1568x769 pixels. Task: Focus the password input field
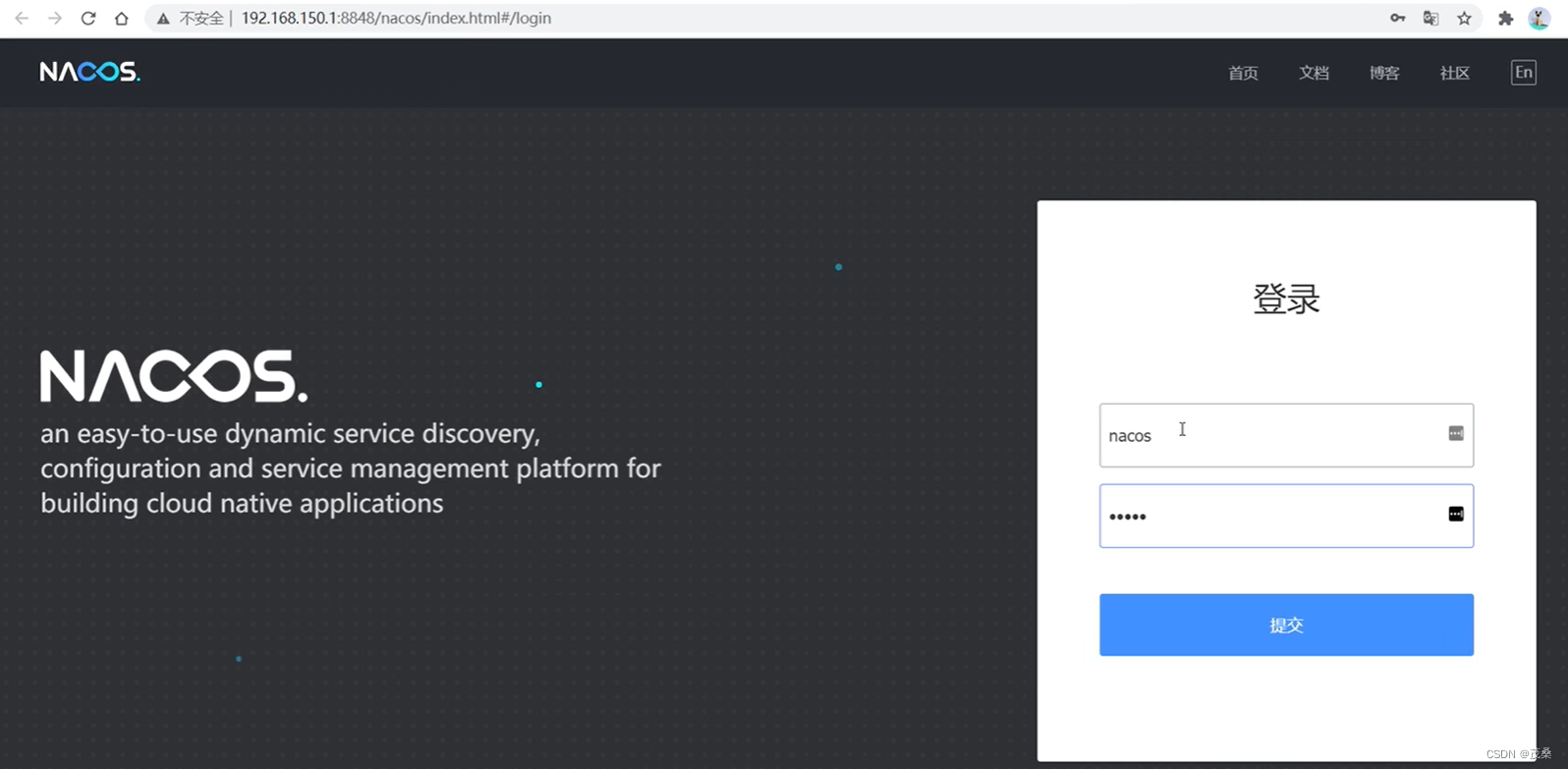[x=1286, y=516]
